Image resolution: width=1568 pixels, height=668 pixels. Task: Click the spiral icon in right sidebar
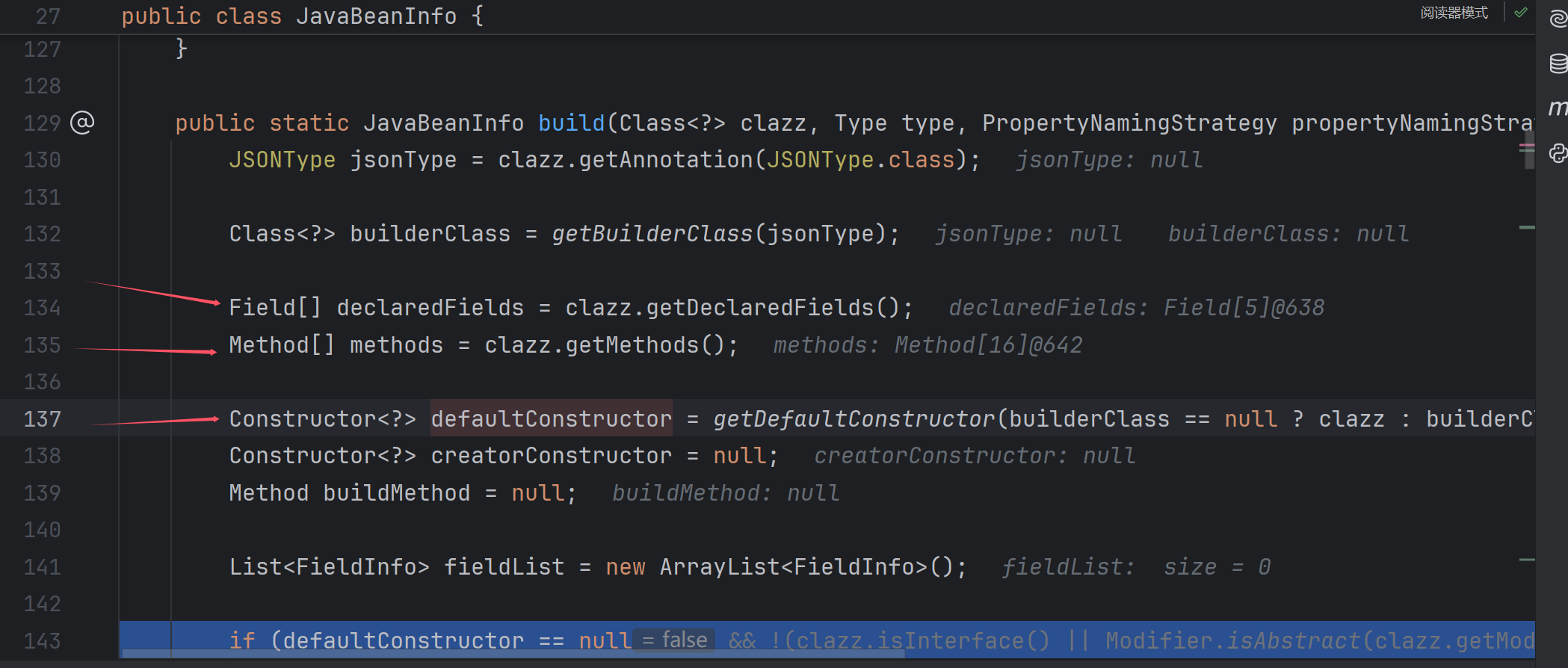1558,19
